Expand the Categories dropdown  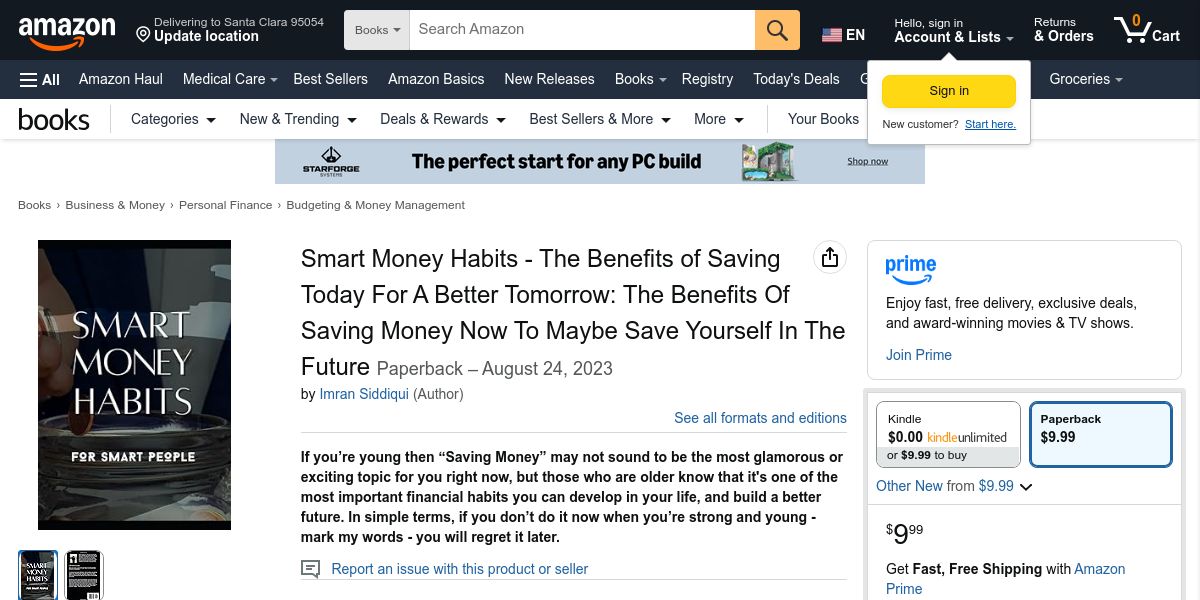[173, 119]
